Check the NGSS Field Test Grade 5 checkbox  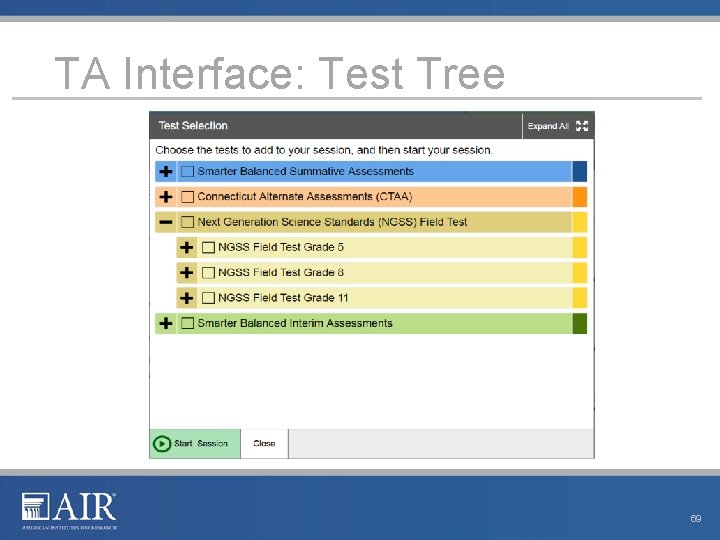pos(208,248)
